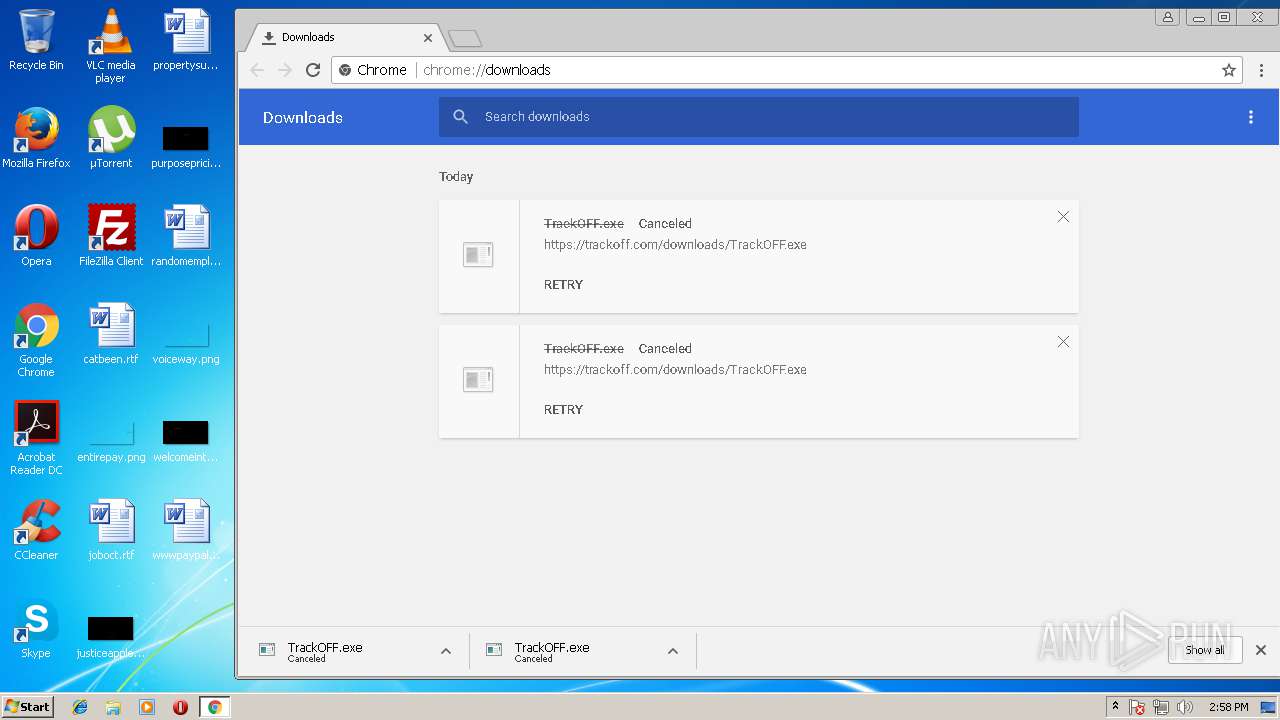Image resolution: width=1280 pixels, height=720 pixels.
Task: Launch CCleaner desktop shortcut
Action: coord(36,530)
